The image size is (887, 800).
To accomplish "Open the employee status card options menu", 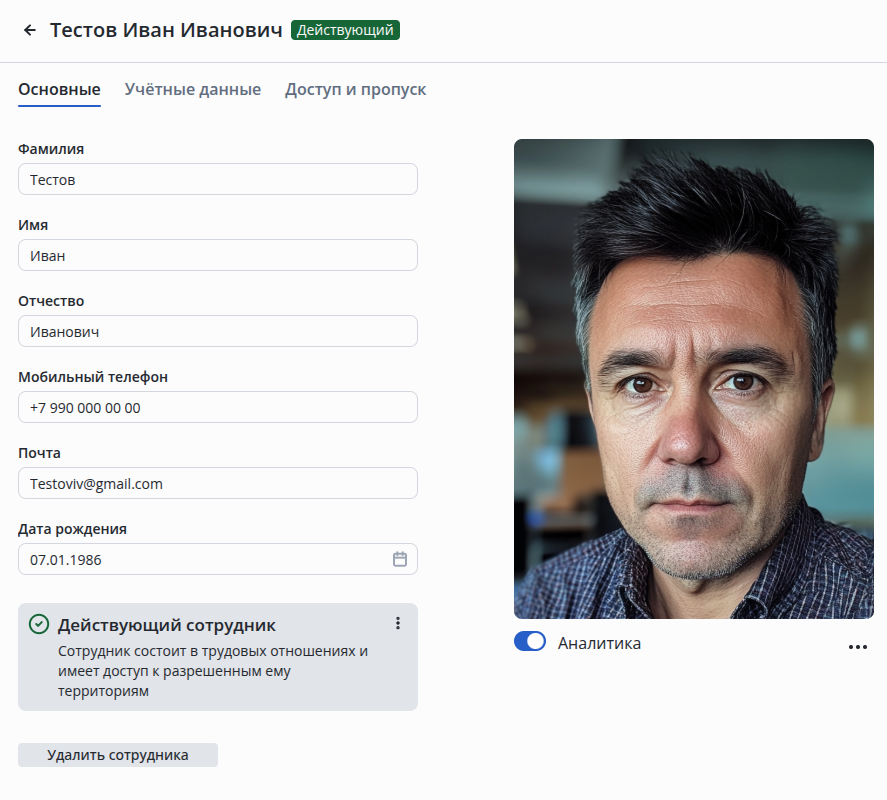I will coord(398,623).
